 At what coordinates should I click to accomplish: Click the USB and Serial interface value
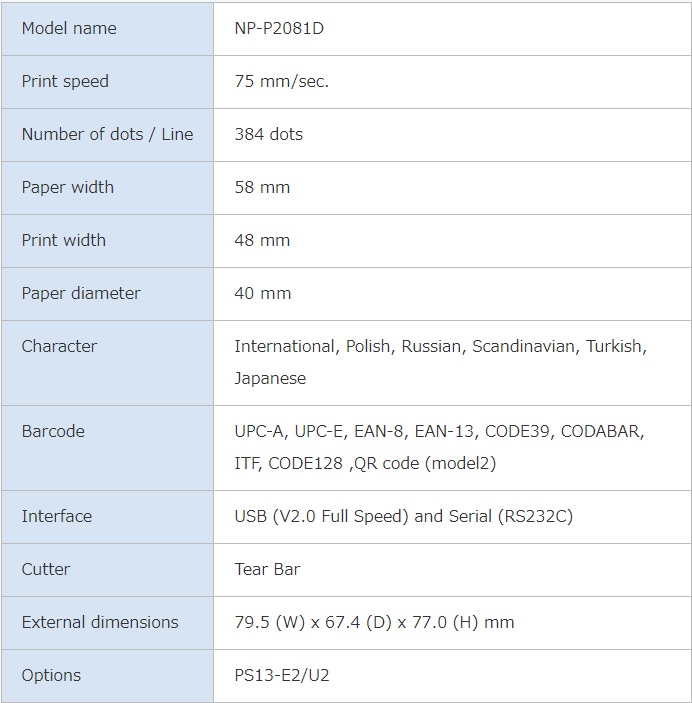click(404, 516)
